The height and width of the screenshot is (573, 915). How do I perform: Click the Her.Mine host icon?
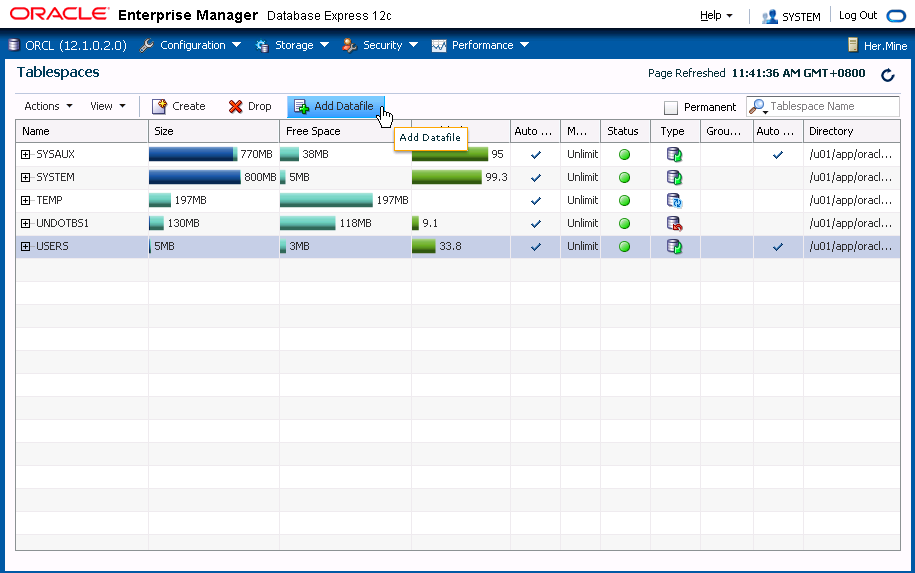click(x=853, y=45)
